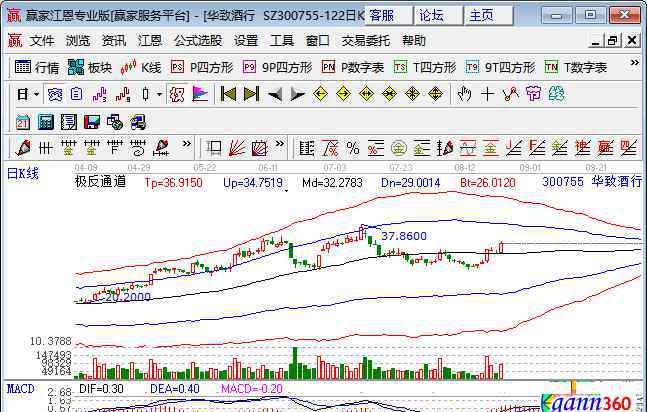Select the square box drawing tool
Image resolution: width=647 pixels, height=412 pixels.
point(214,147)
